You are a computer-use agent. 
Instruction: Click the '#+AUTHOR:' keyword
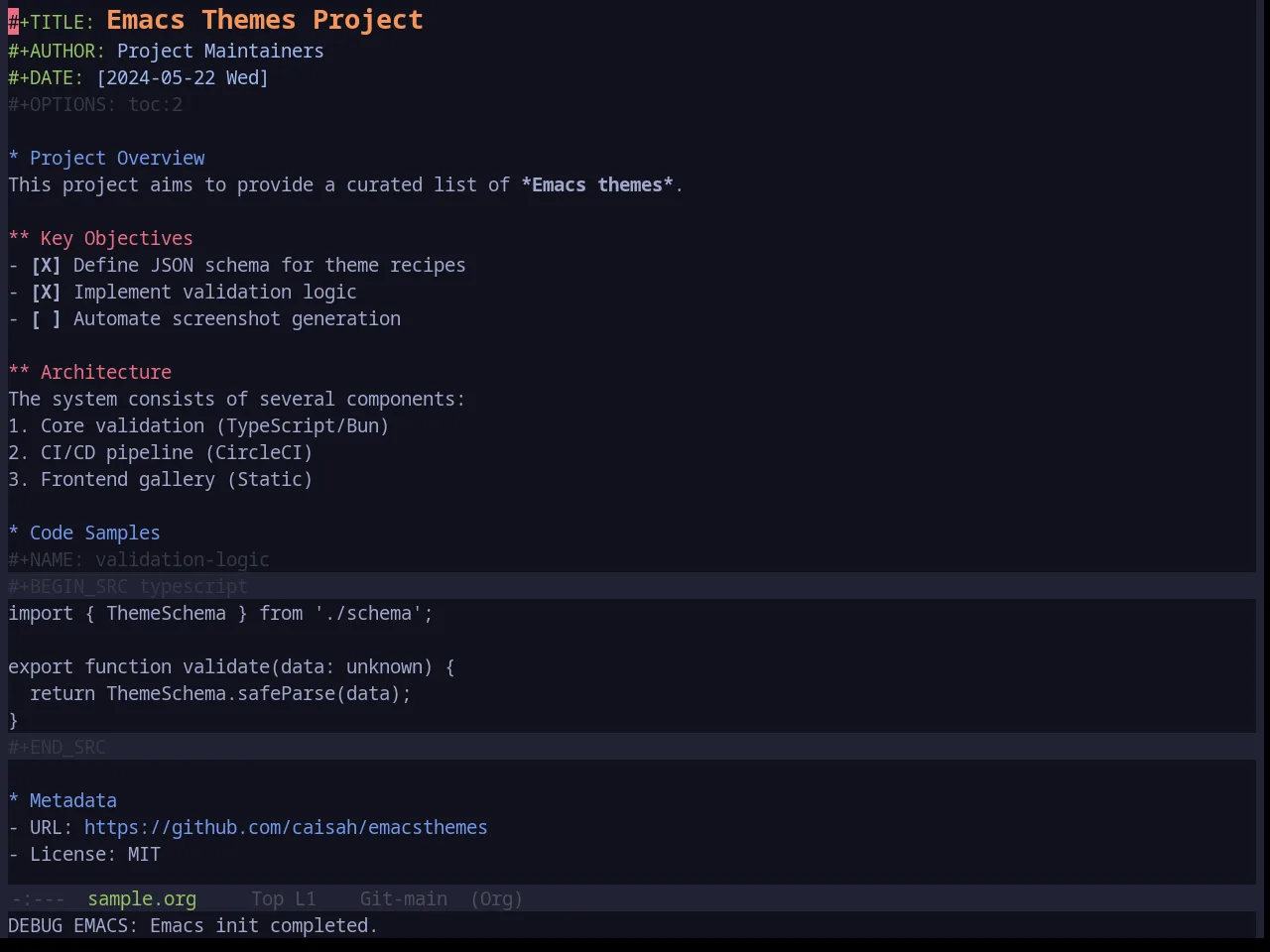pyautogui.click(x=57, y=52)
